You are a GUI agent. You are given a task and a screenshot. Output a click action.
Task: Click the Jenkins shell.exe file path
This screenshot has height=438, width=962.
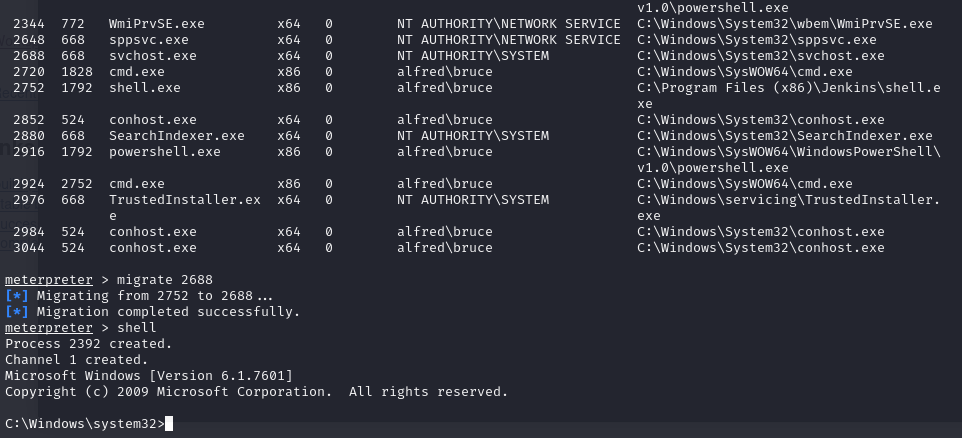[789, 96]
